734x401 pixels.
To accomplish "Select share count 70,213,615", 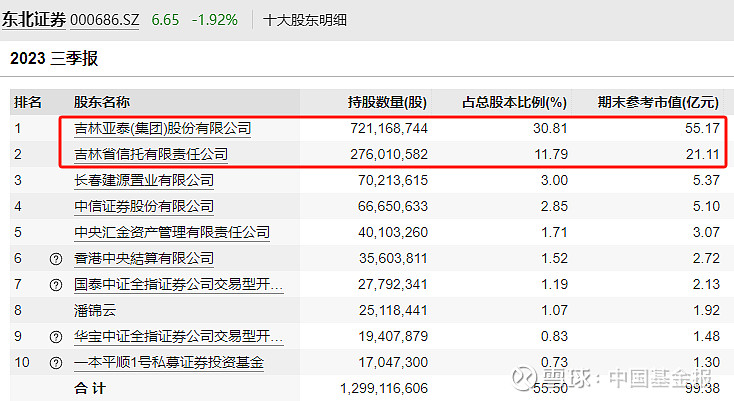I will tap(393, 180).
